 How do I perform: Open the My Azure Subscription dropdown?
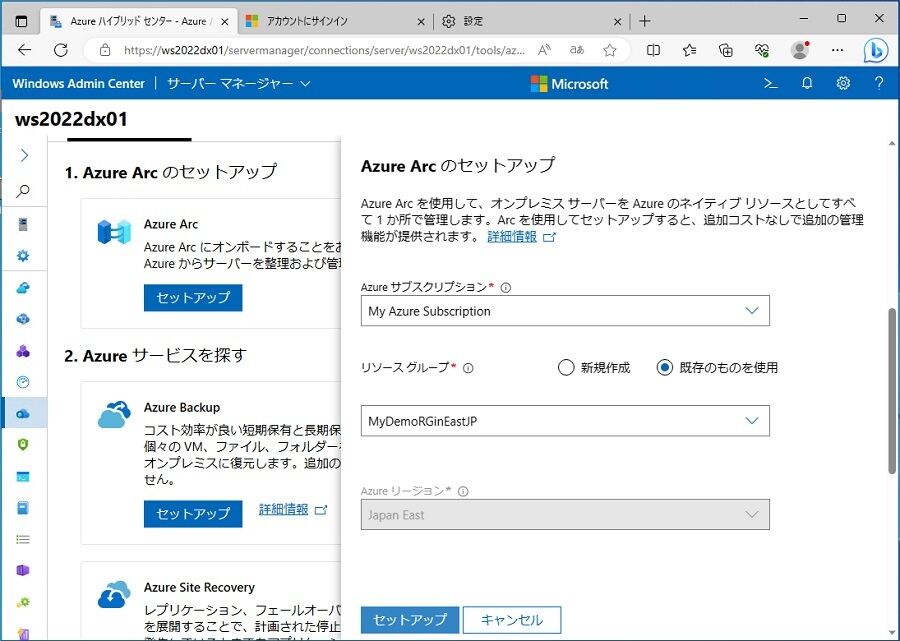565,311
